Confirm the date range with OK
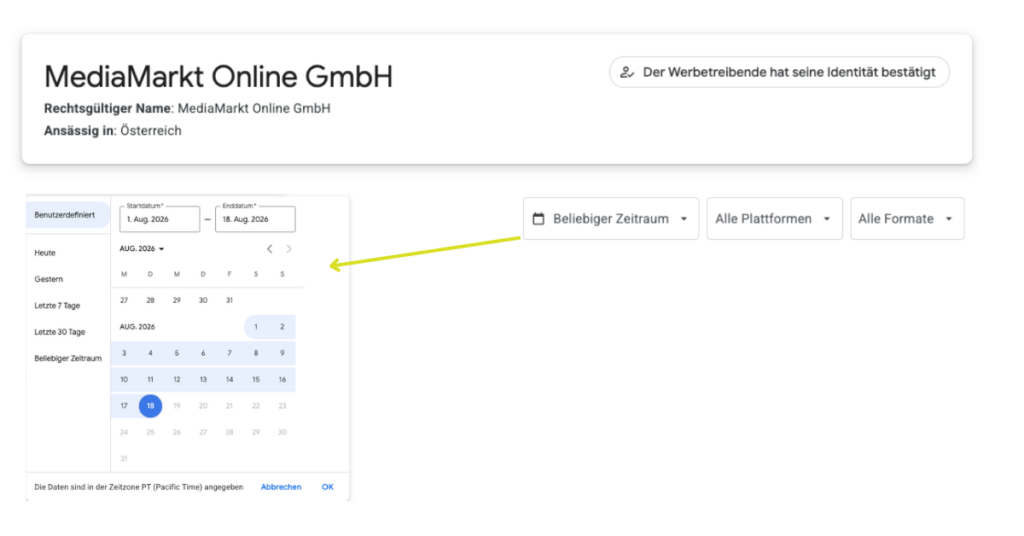1024x536 pixels. click(x=328, y=487)
